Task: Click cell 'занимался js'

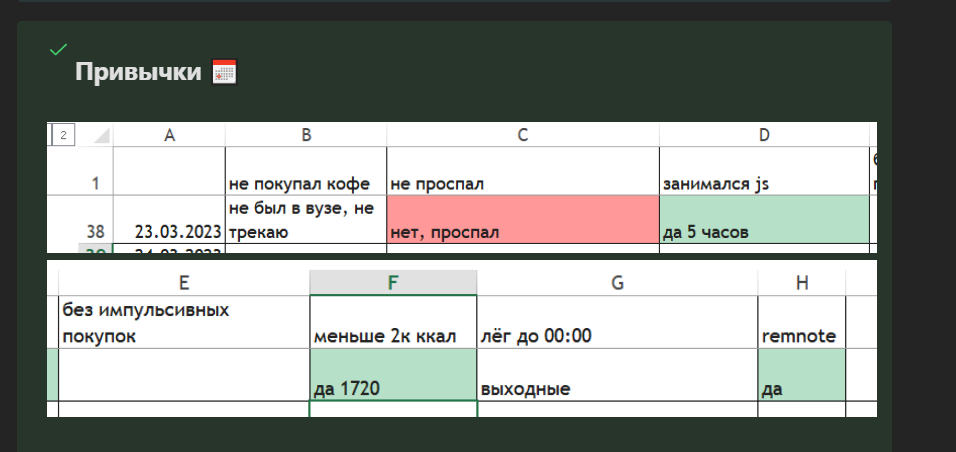Action: pos(765,171)
